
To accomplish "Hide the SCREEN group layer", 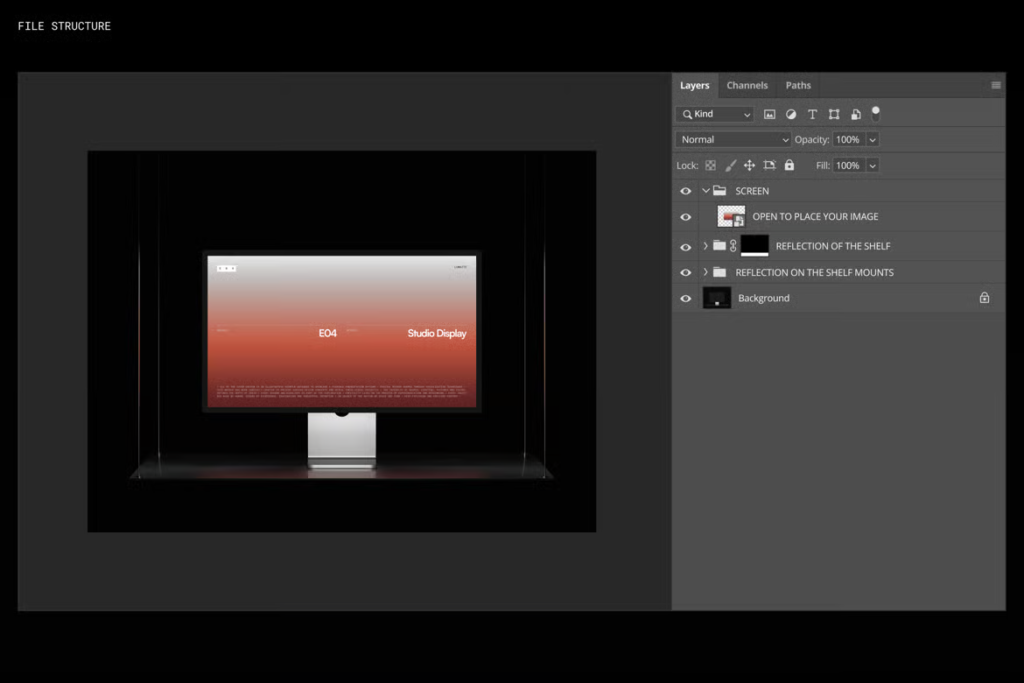I will point(685,191).
